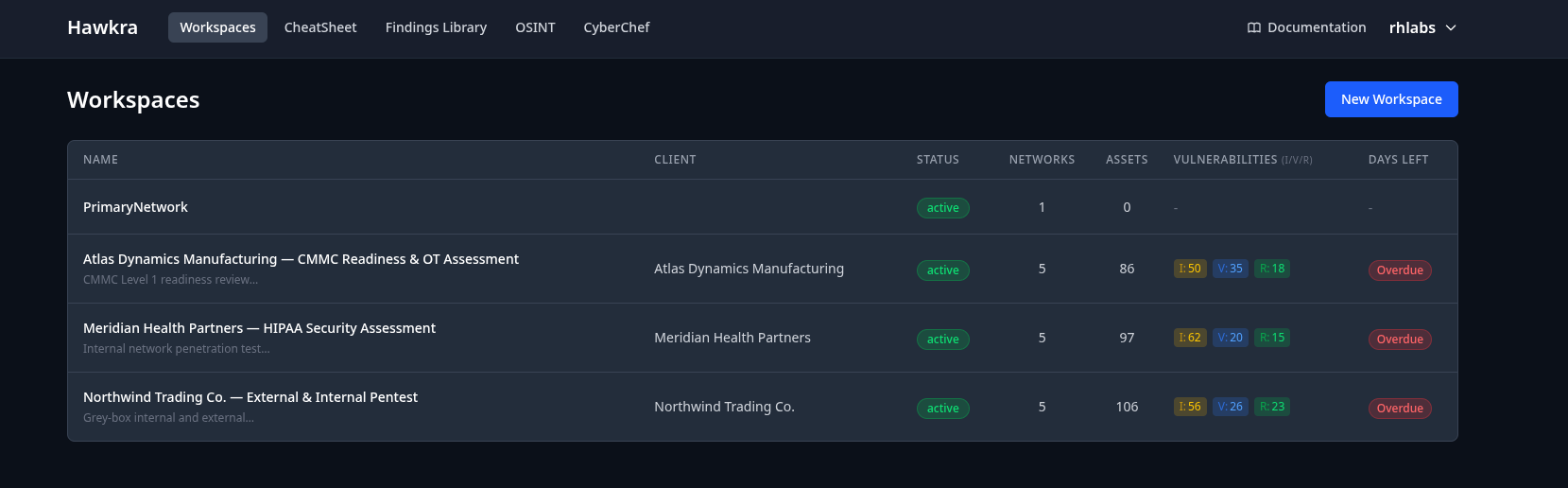This screenshot has width=1568, height=488.
Task: Click the ASSETS column header
Action: click(x=1127, y=160)
